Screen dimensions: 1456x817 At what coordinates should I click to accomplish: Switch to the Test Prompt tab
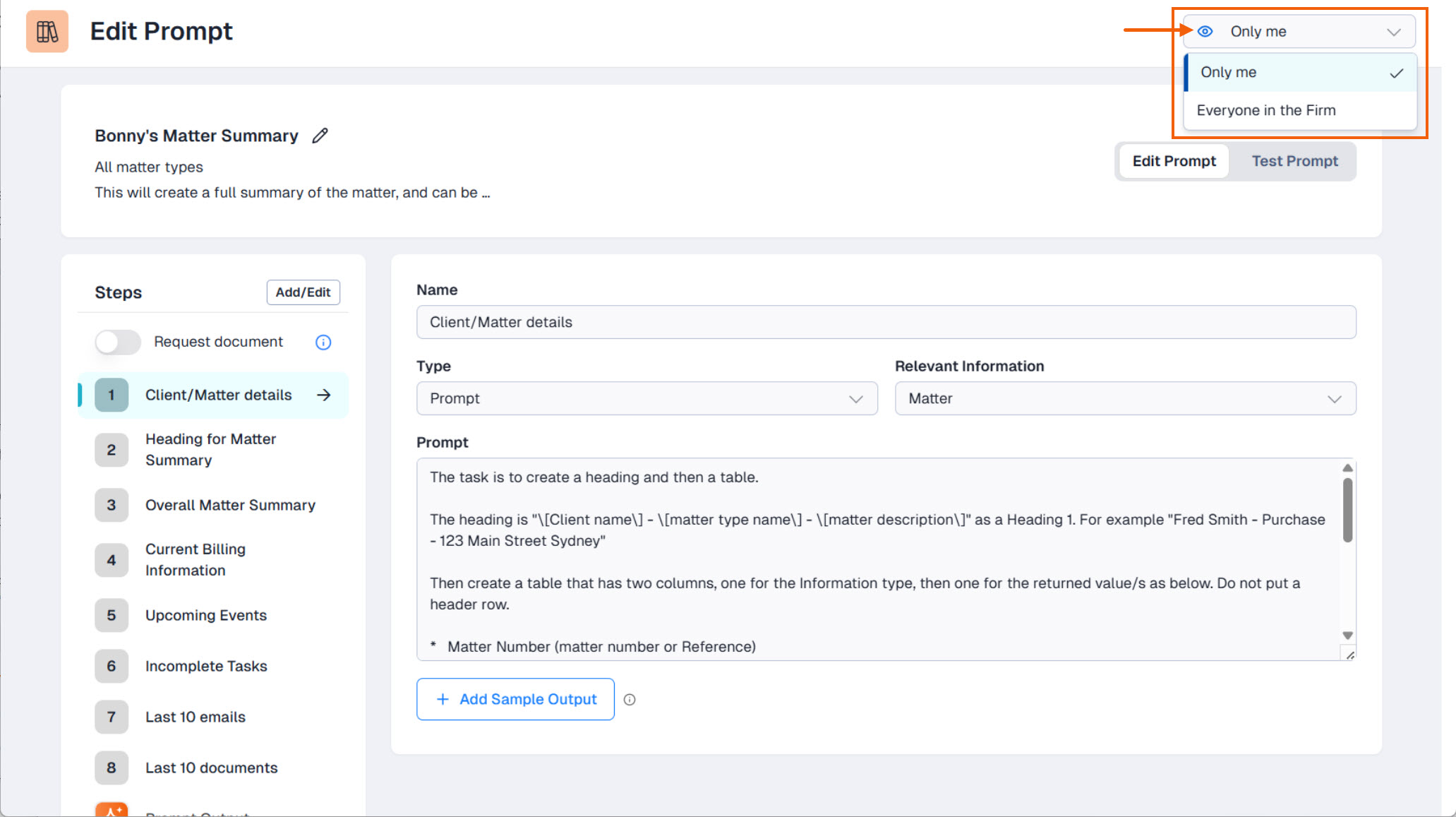tap(1294, 162)
